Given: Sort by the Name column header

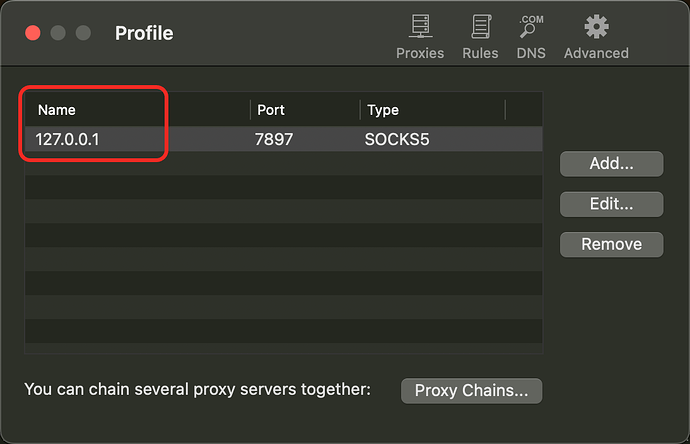Looking at the screenshot, I should pyautogui.click(x=137, y=110).
